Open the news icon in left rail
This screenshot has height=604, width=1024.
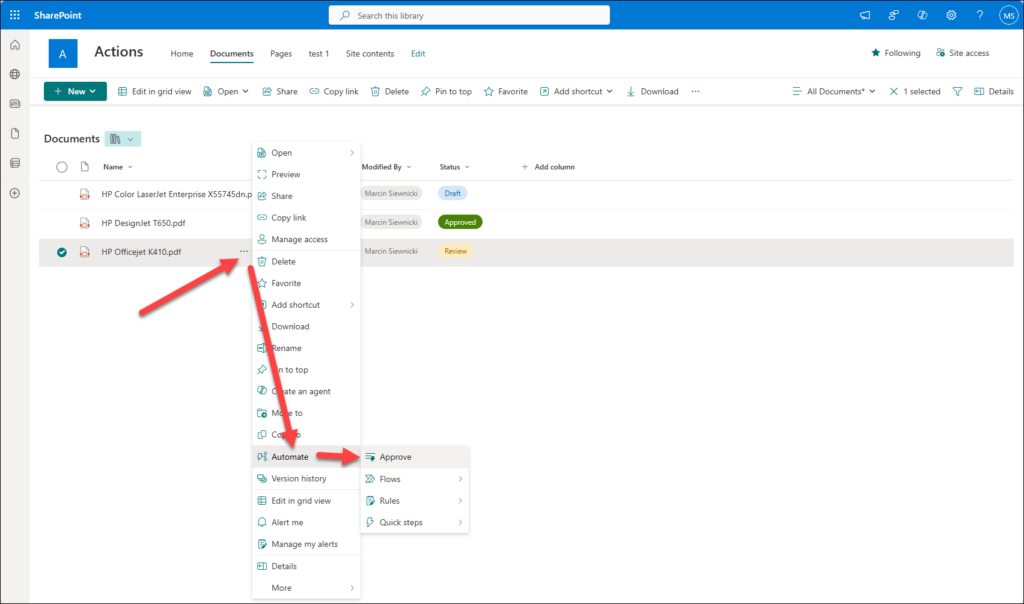click(x=15, y=104)
